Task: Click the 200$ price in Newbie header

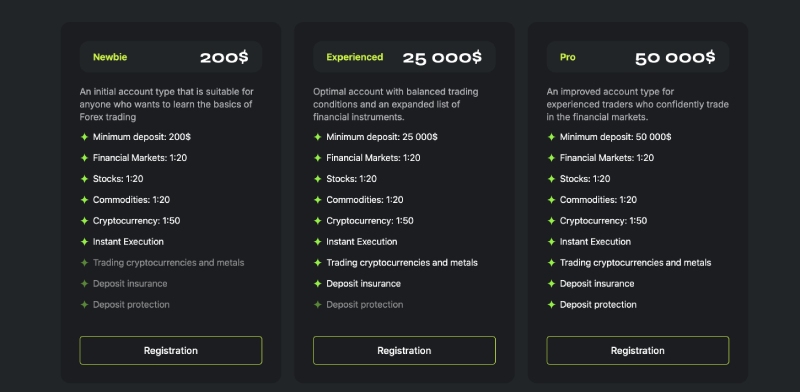Action: click(x=224, y=57)
